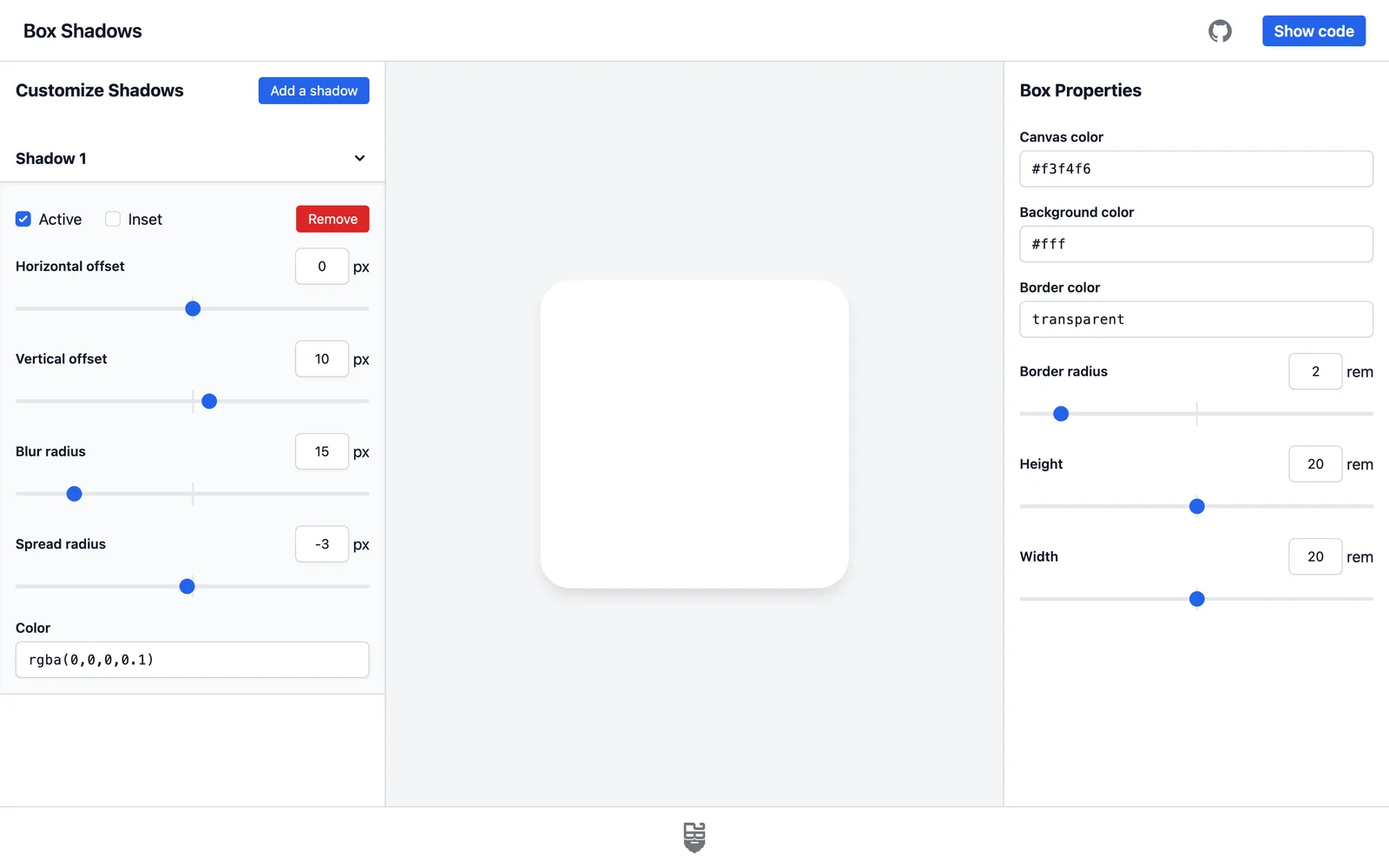This screenshot has width=1389, height=868.
Task: Click the shadow Color rgba input field
Action: 193,660
